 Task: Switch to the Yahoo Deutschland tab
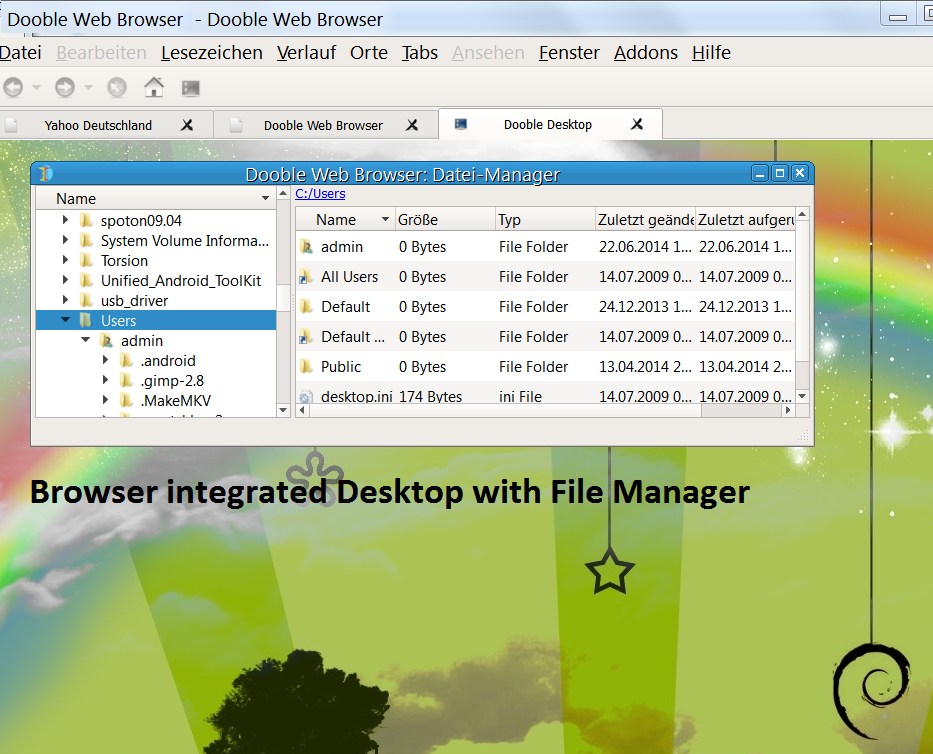tap(98, 126)
